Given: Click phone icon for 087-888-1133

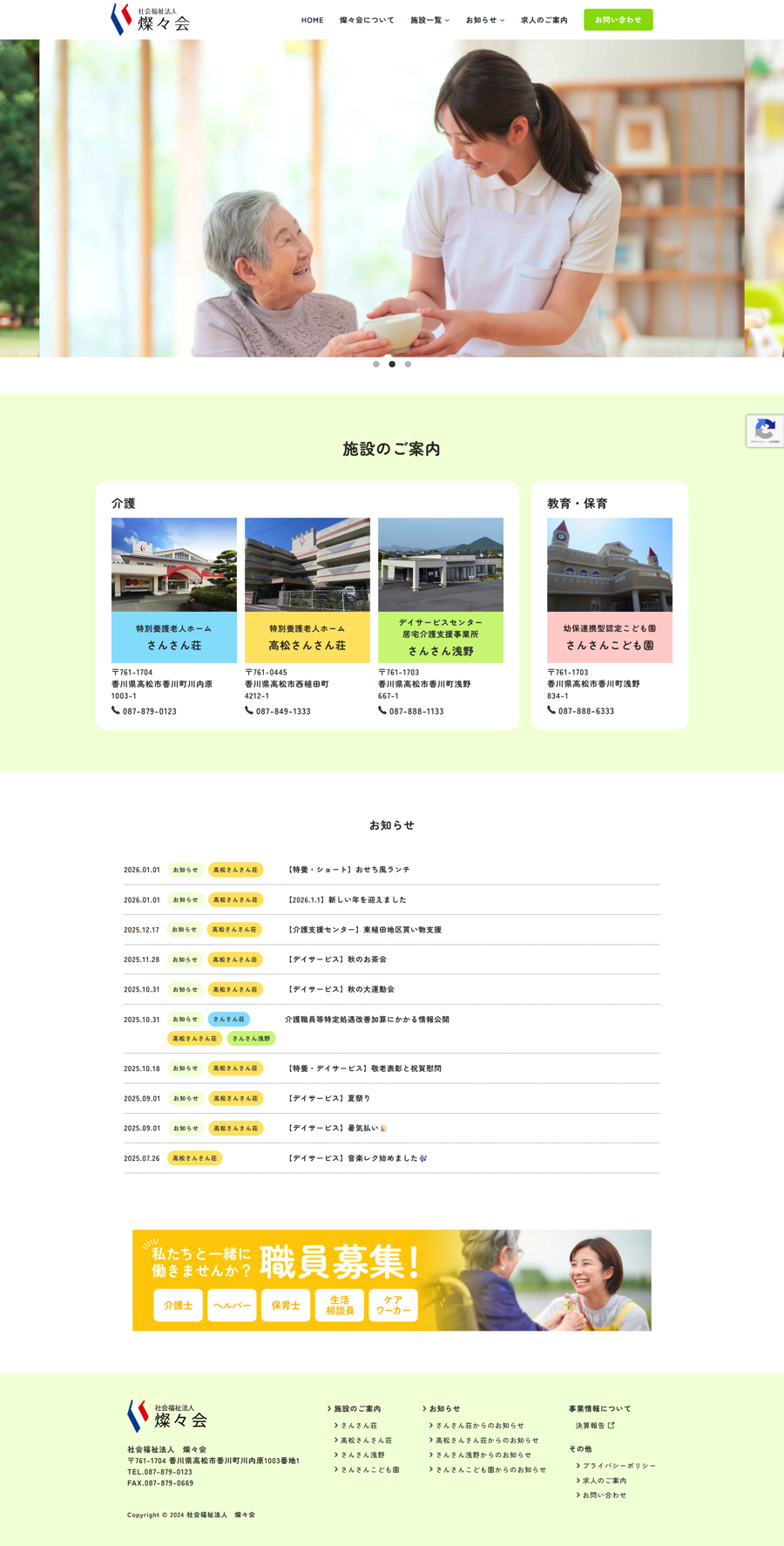Looking at the screenshot, I should tap(382, 710).
